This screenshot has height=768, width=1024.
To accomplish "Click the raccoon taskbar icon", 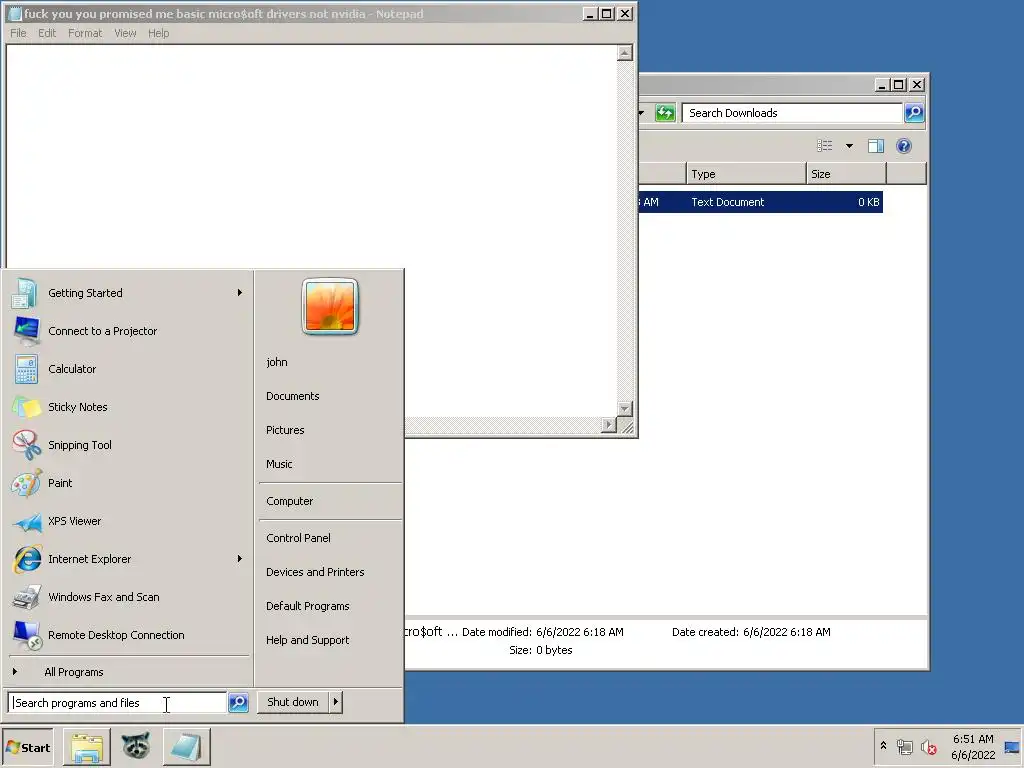I will [136, 748].
